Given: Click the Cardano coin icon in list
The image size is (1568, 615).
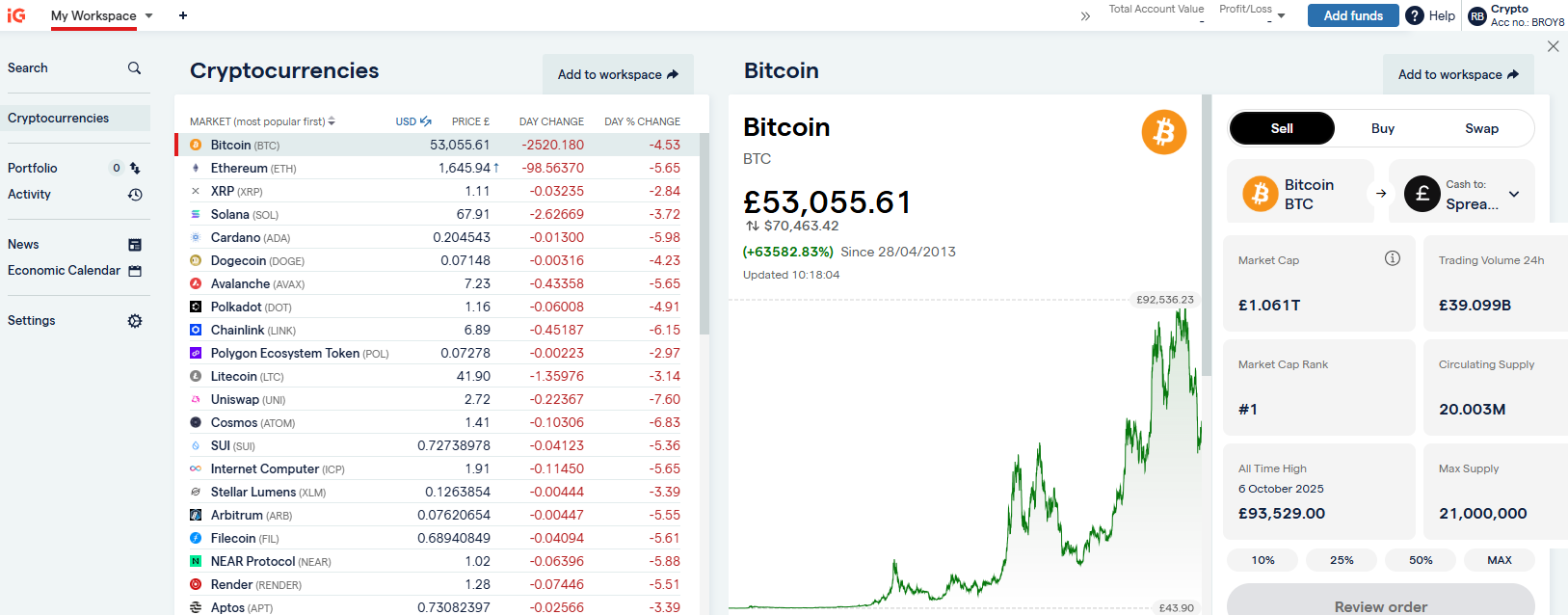Looking at the screenshot, I should click(x=196, y=238).
